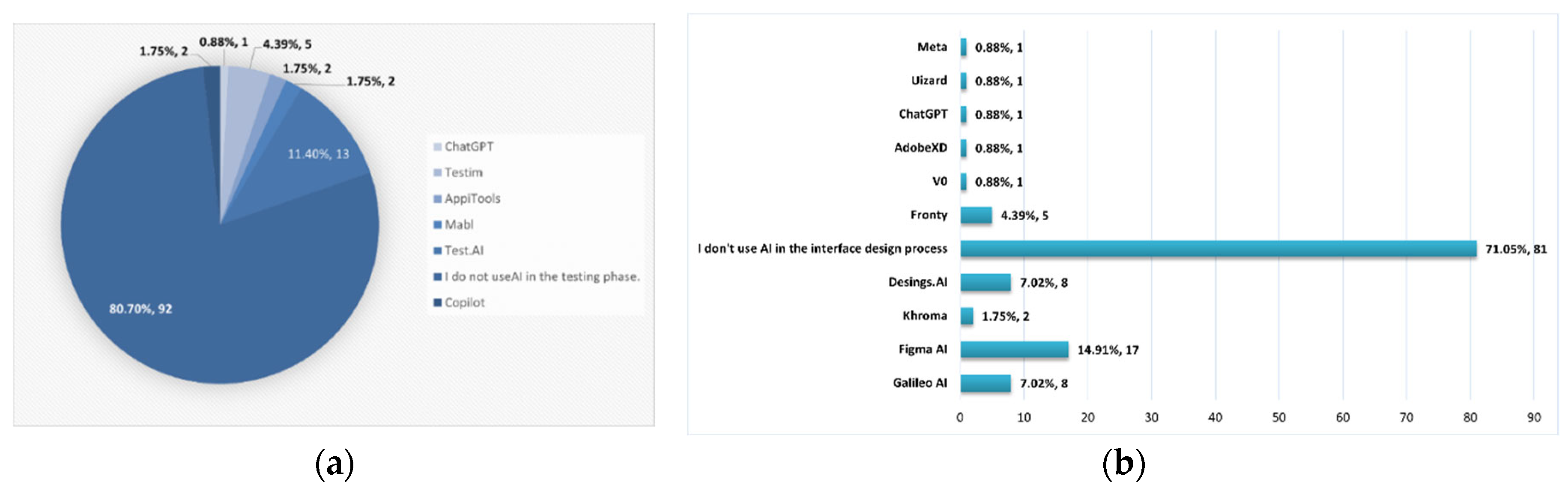
Task: Click the Galileo AI bar
Action: pos(986,383)
